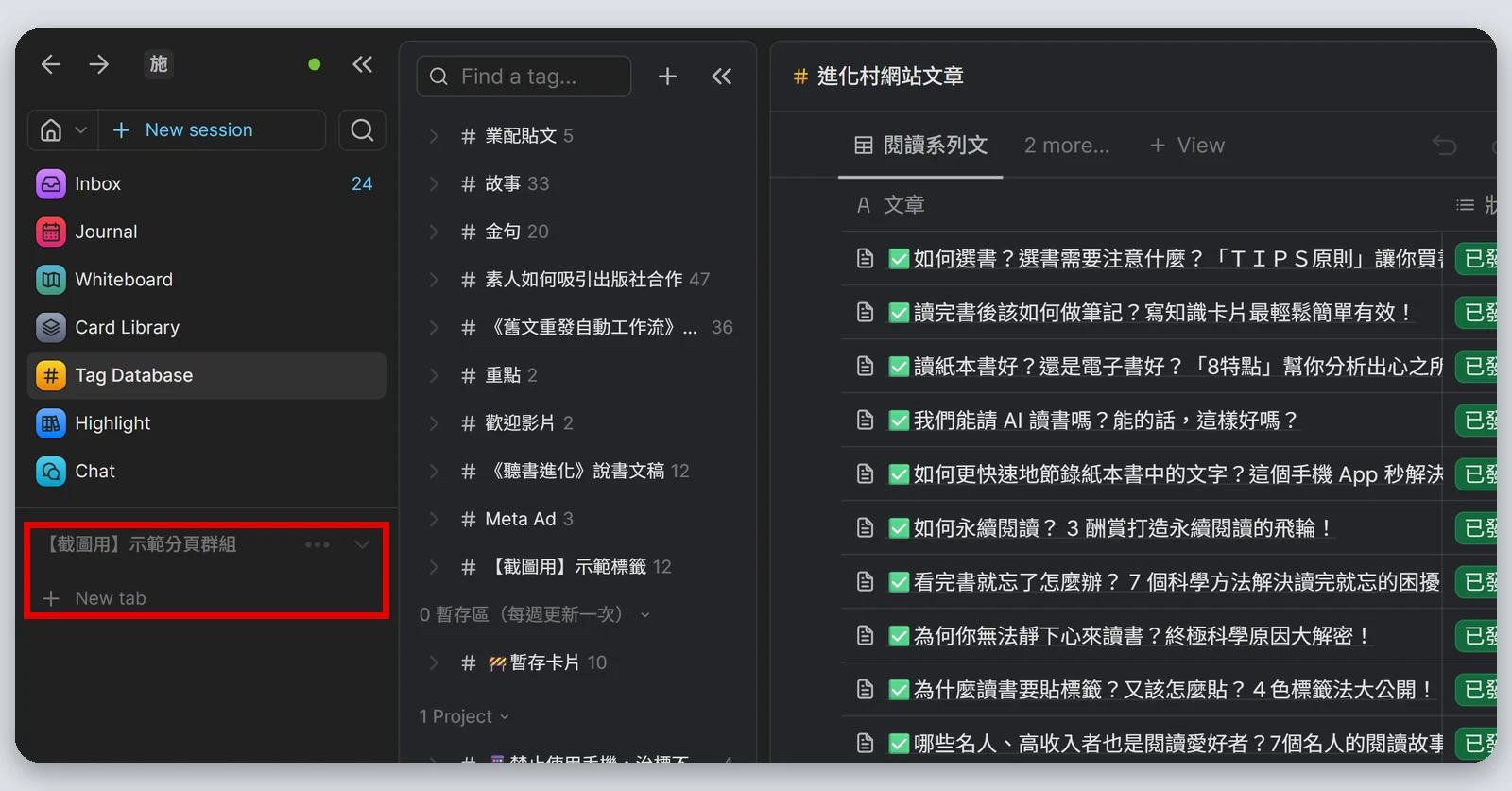
Task: Collapse the 示範分頁群組 tab group
Action: click(x=362, y=544)
